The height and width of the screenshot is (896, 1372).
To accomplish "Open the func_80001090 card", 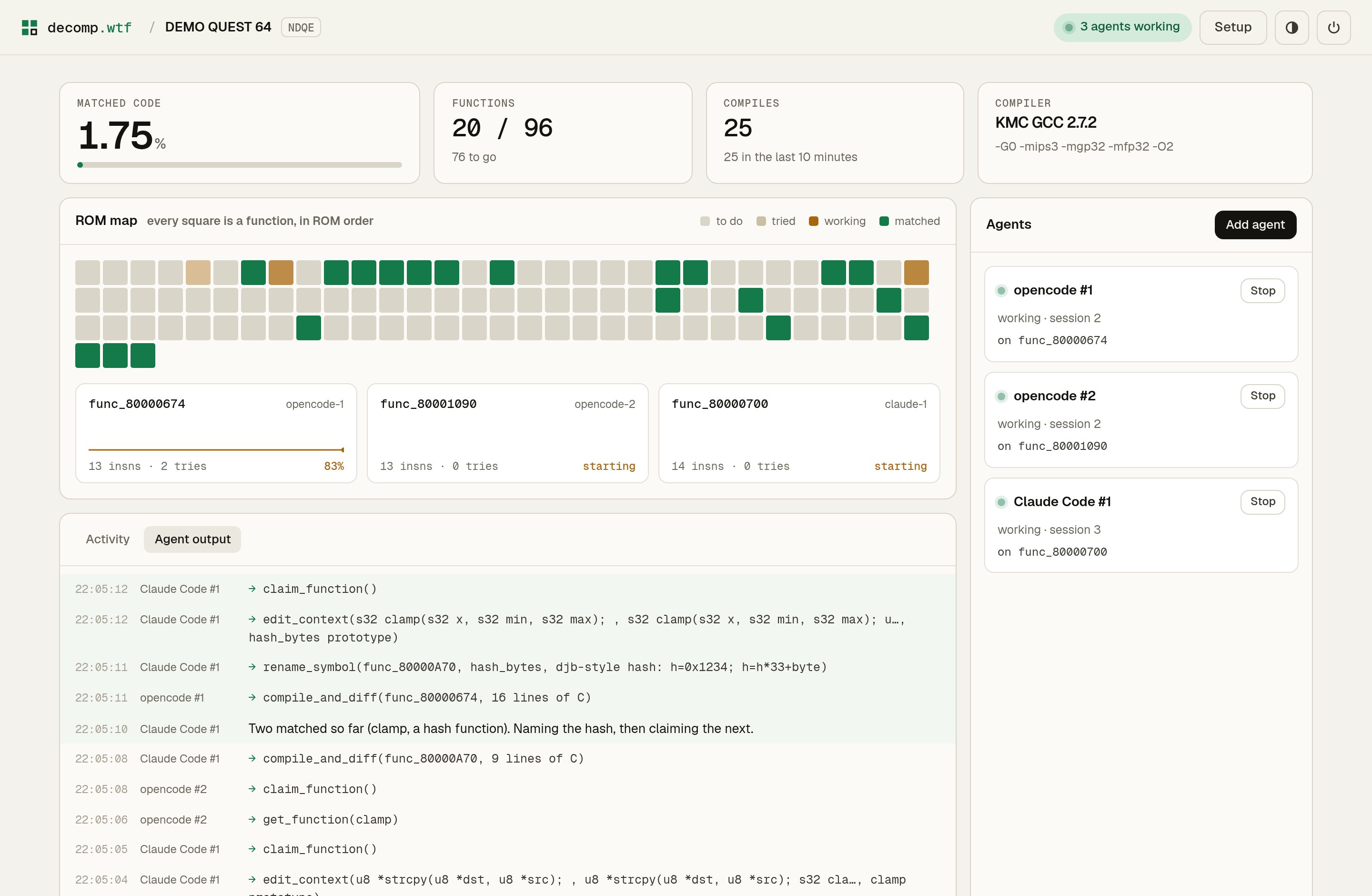I will (x=508, y=434).
